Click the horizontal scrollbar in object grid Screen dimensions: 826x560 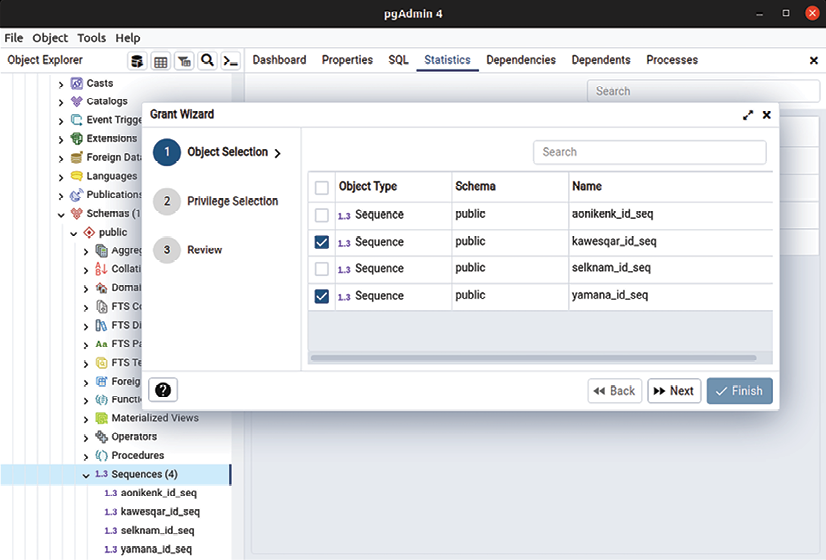point(534,358)
